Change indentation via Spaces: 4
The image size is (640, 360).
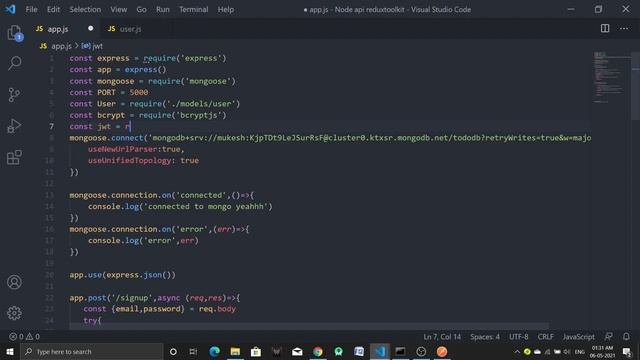coord(484,337)
